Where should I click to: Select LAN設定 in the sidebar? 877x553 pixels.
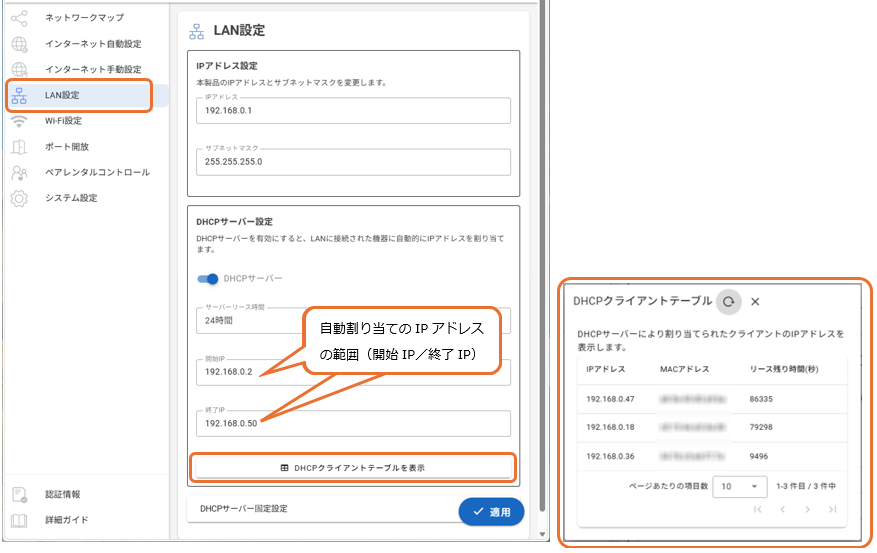(x=80, y=96)
